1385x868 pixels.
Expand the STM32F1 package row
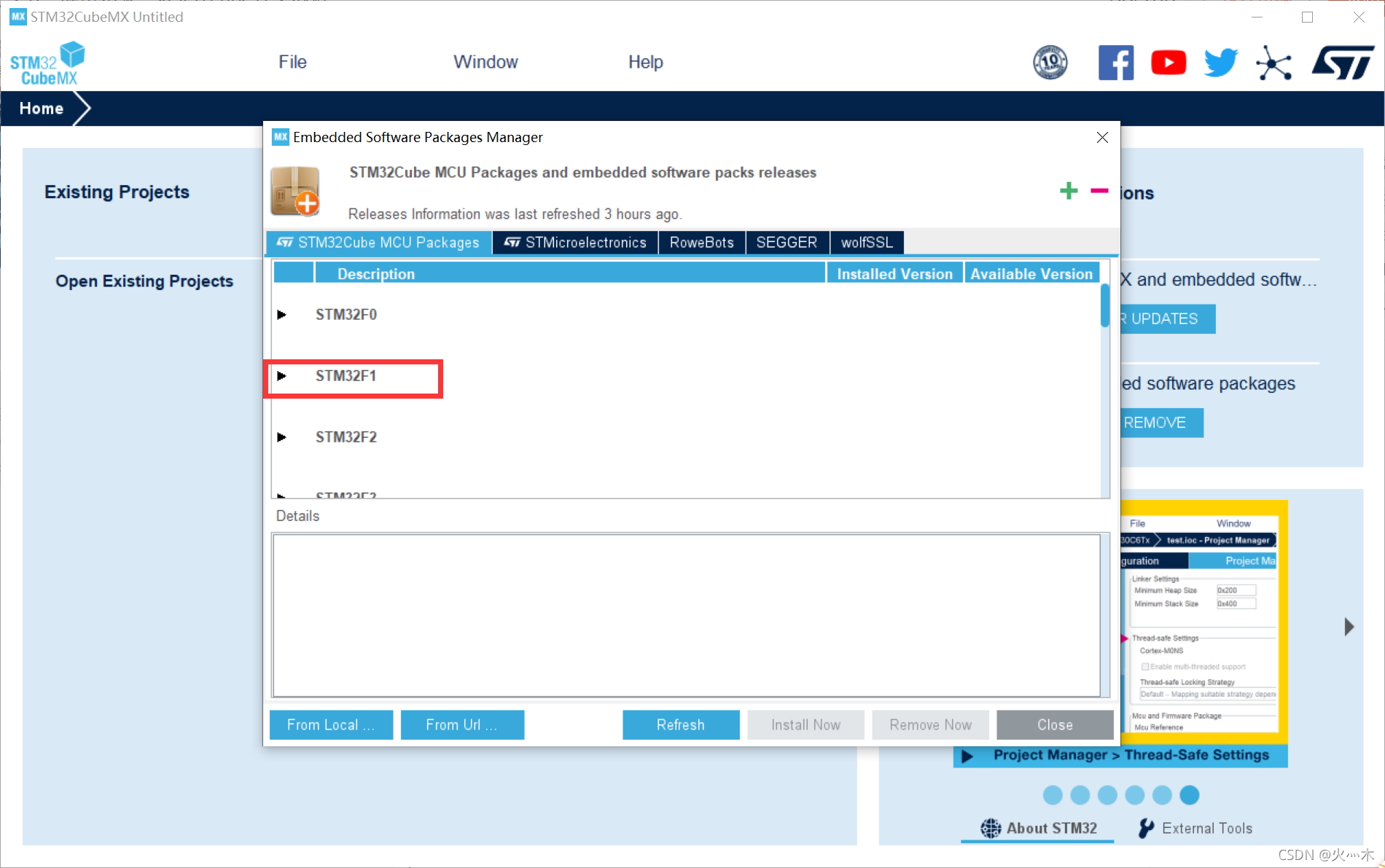tap(281, 376)
